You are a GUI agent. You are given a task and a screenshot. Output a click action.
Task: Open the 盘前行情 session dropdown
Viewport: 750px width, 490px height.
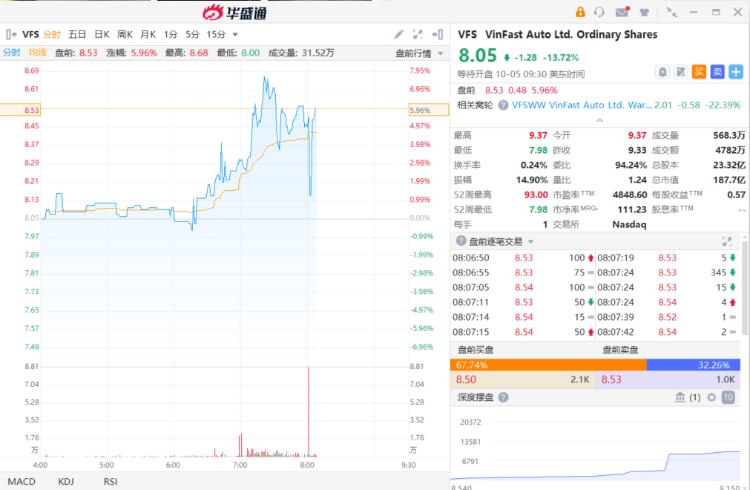419,53
